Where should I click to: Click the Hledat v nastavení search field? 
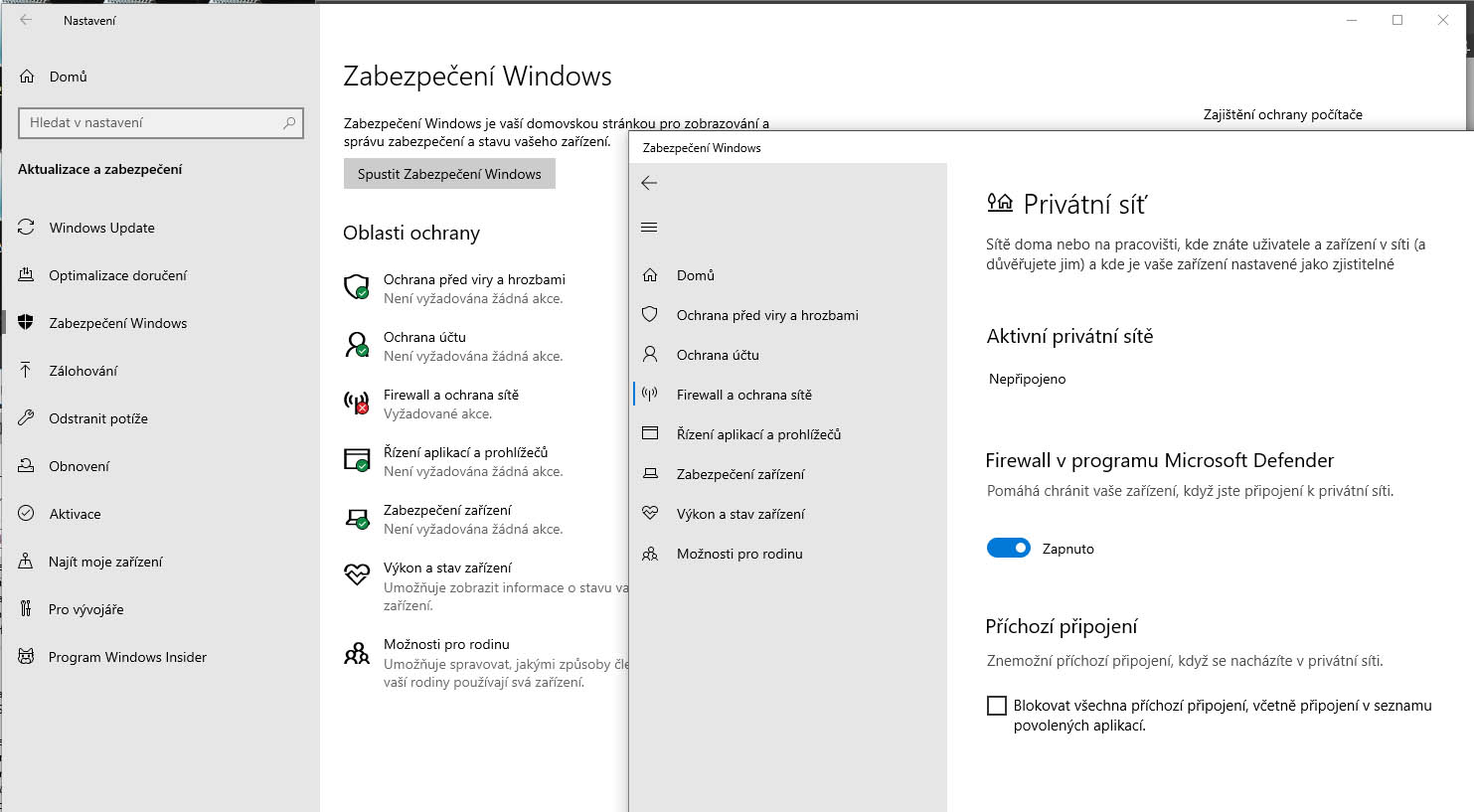[x=149, y=123]
